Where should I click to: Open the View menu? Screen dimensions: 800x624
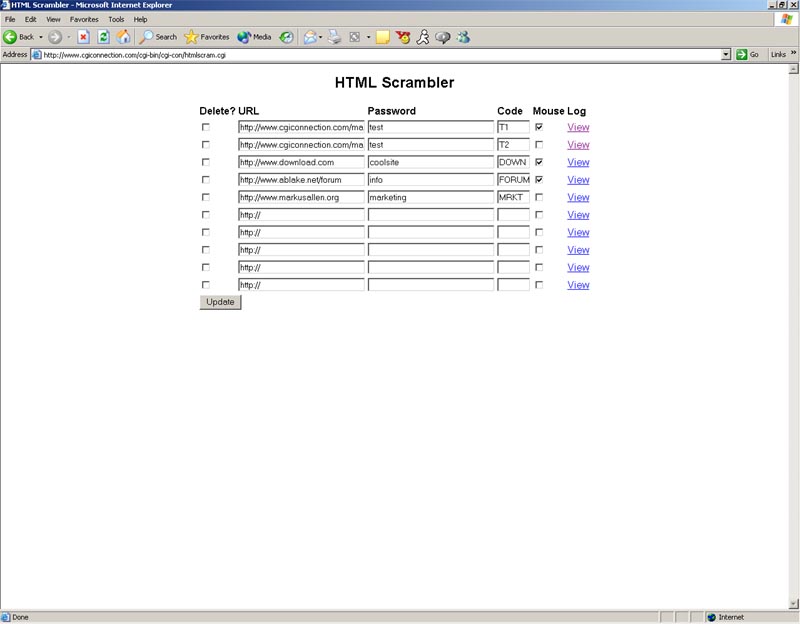click(53, 19)
